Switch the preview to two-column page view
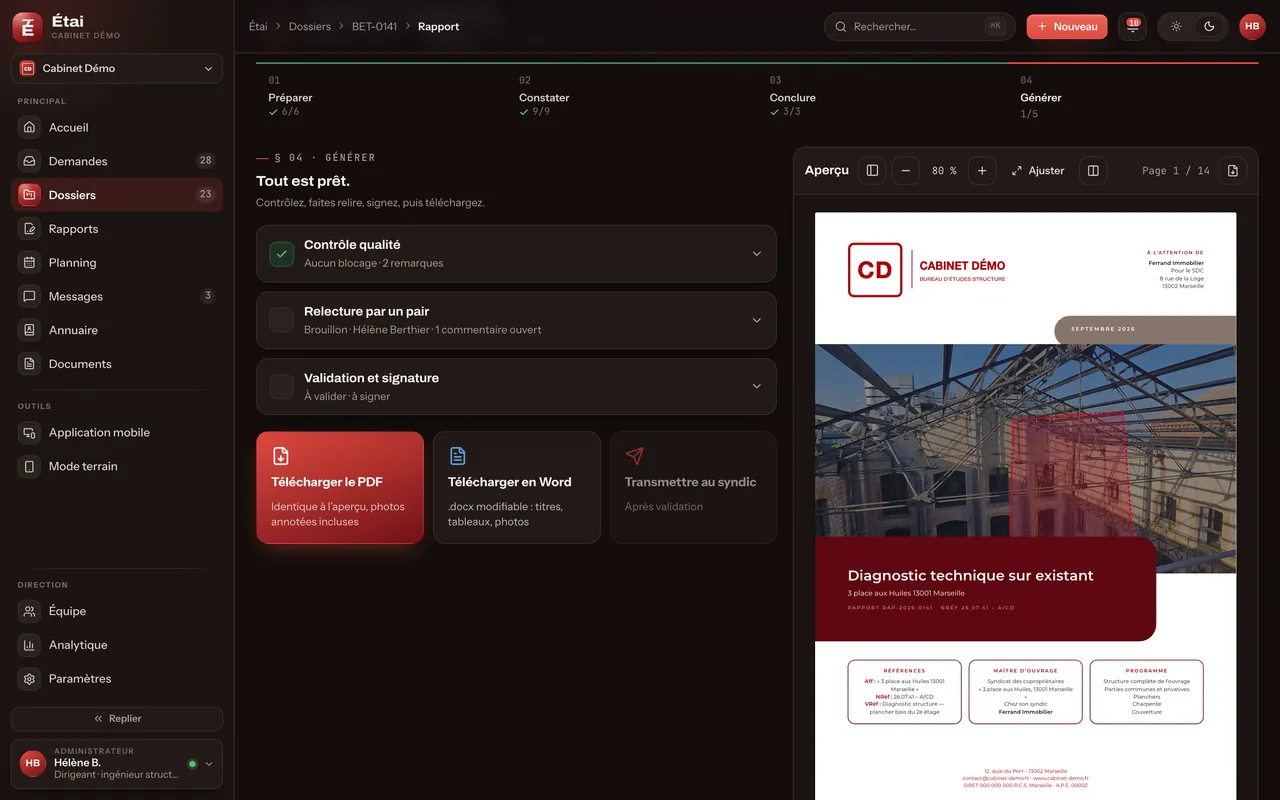This screenshot has width=1280, height=800. pyautogui.click(x=1093, y=171)
